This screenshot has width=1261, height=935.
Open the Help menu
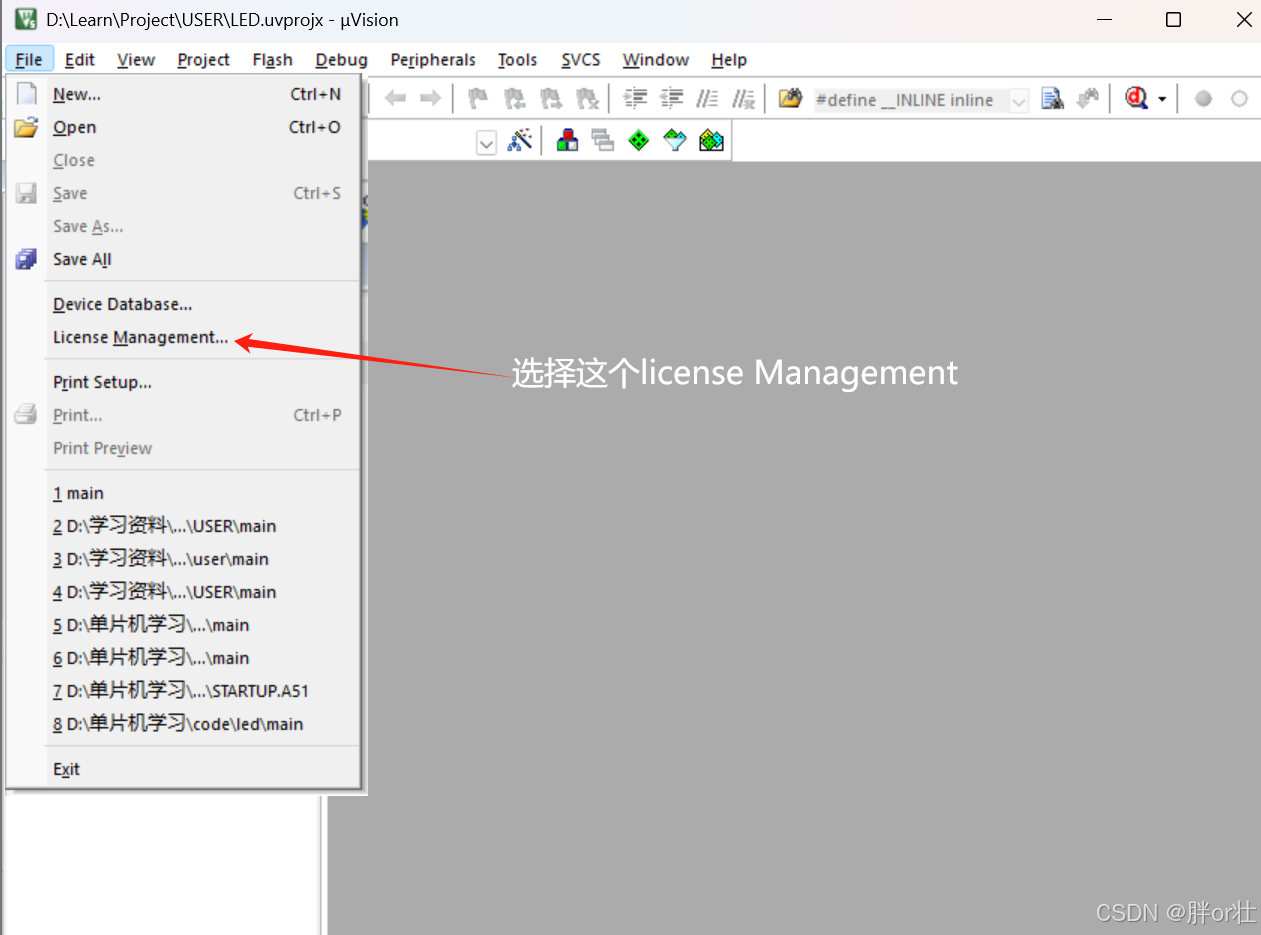coord(729,60)
